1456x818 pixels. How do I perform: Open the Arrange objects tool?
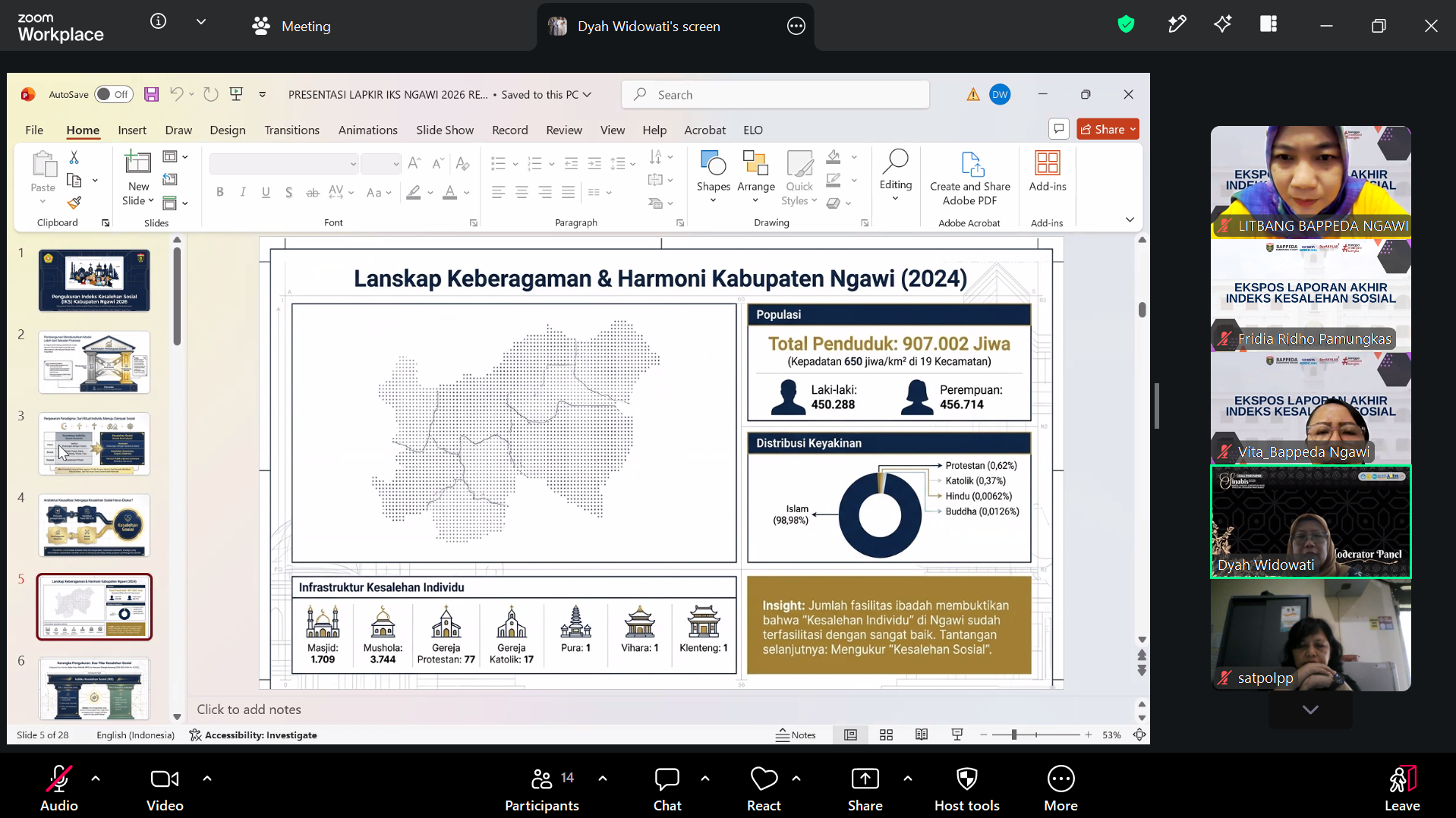[755, 177]
